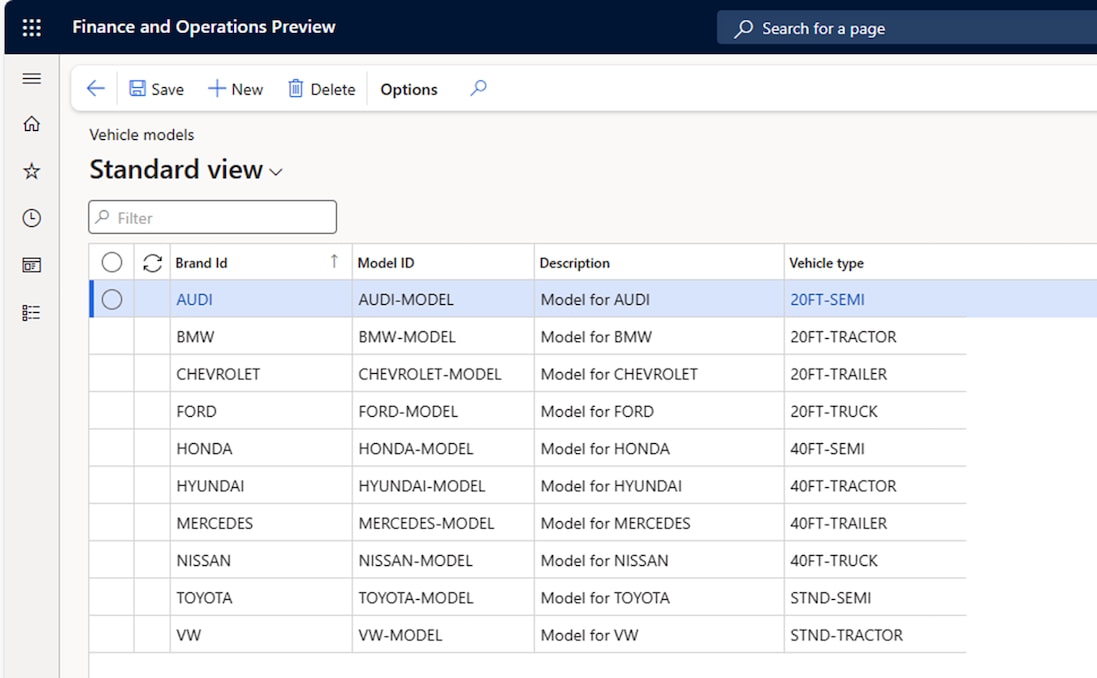Sort by the Brand Id column header
This screenshot has width=1097, height=678.
coord(202,263)
